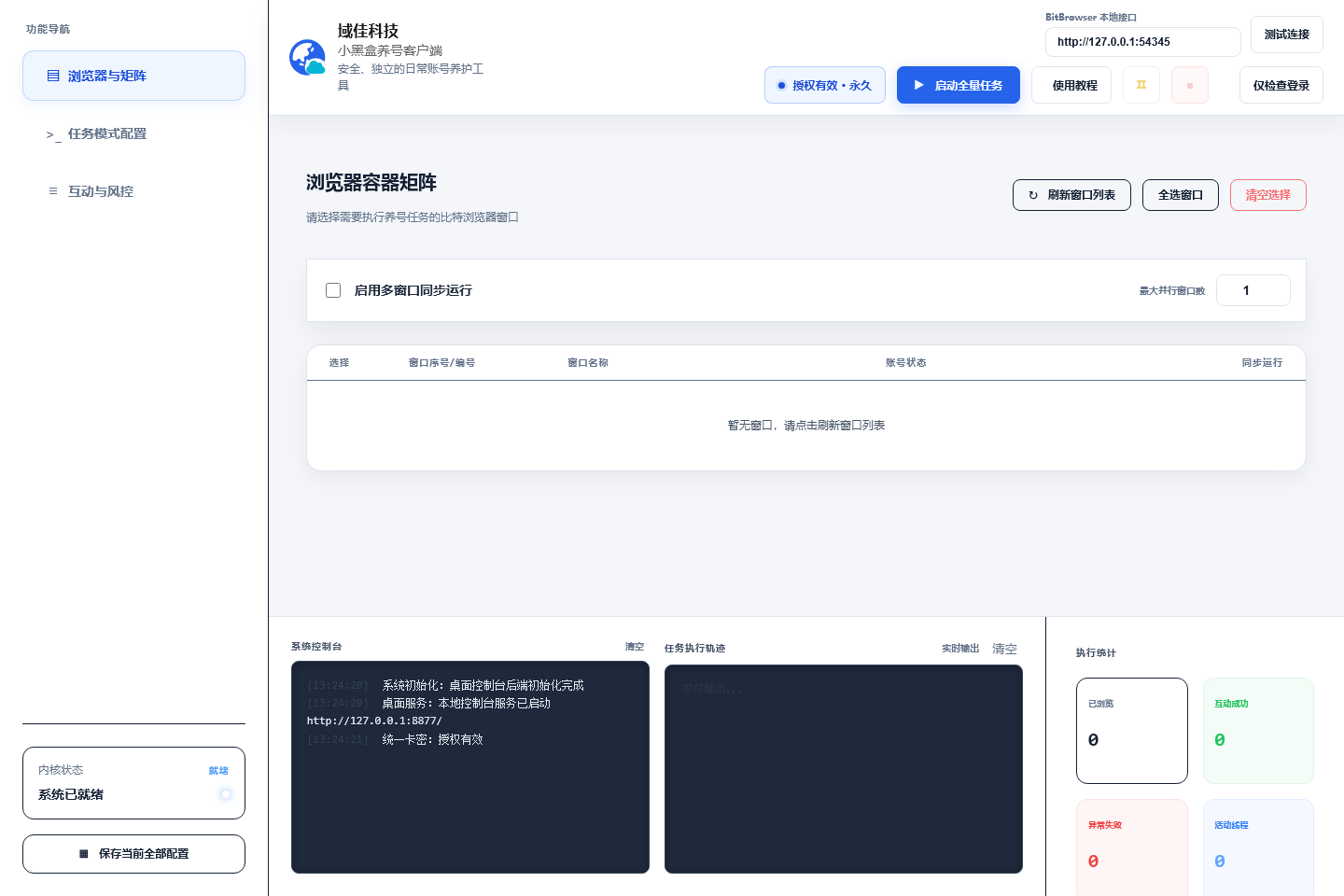
Task: Click the 实时输出 label
Action: click(x=960, y=649)
